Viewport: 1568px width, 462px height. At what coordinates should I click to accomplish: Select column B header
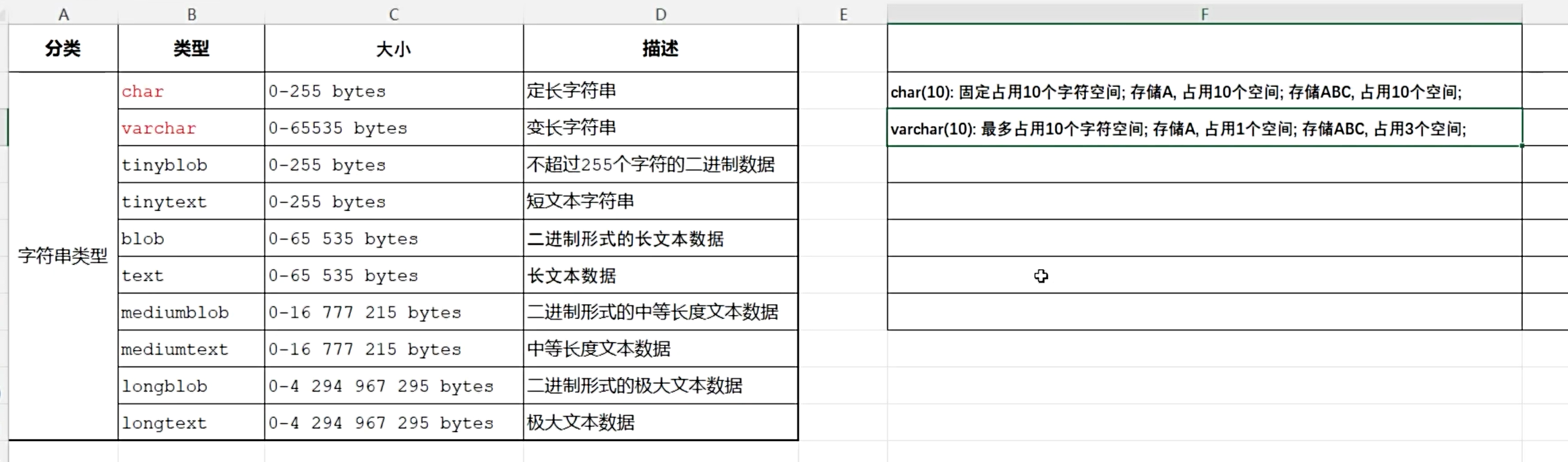[191, 14]
